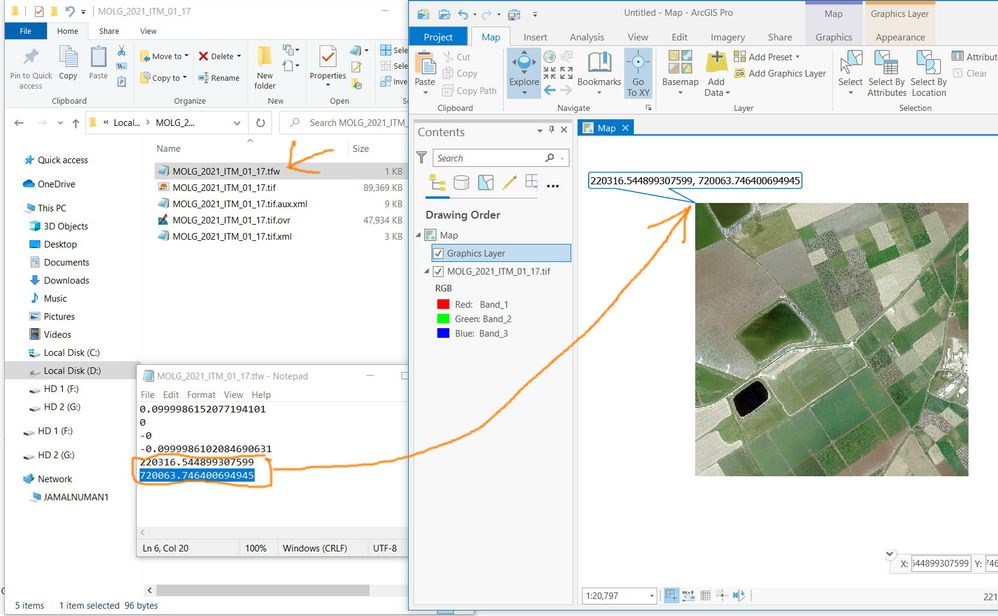The height and width of the screenshot is (616, 998).
Task: Open the Graphics contextual tab
Action: (833, 37)
